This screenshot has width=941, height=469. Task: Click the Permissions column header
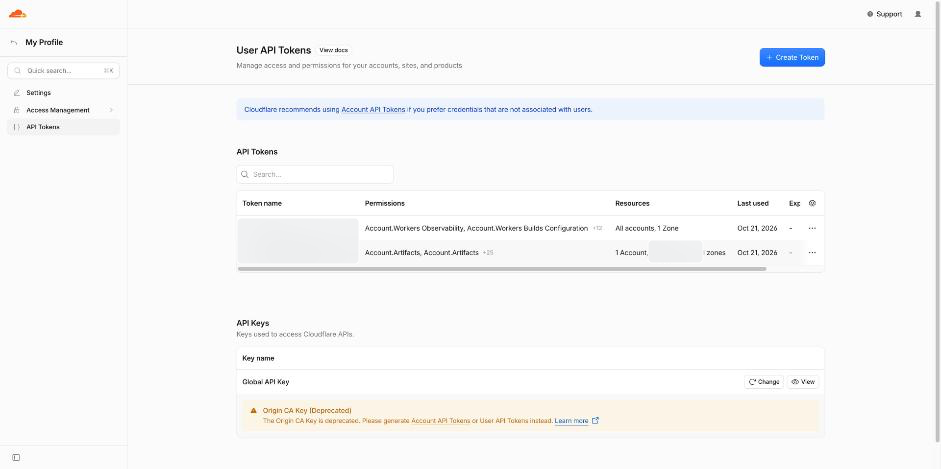[385, 203]
